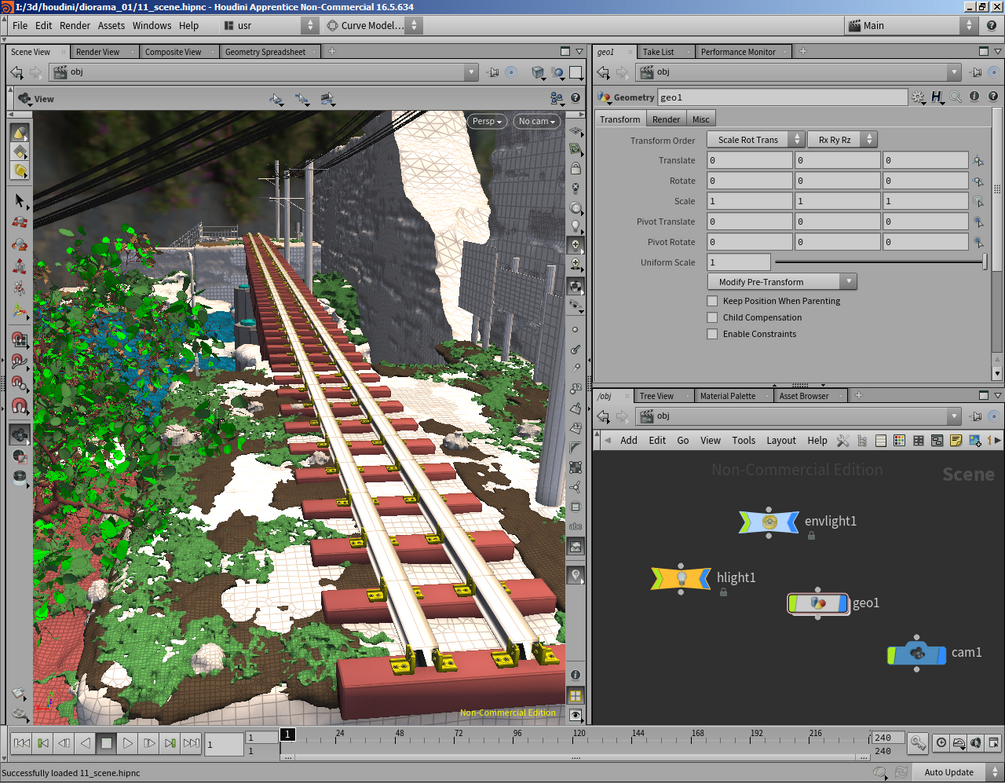Switch to the Geometry Spreadsheet tab
The image size is (1005, 784).
click(x=265, y=52)
